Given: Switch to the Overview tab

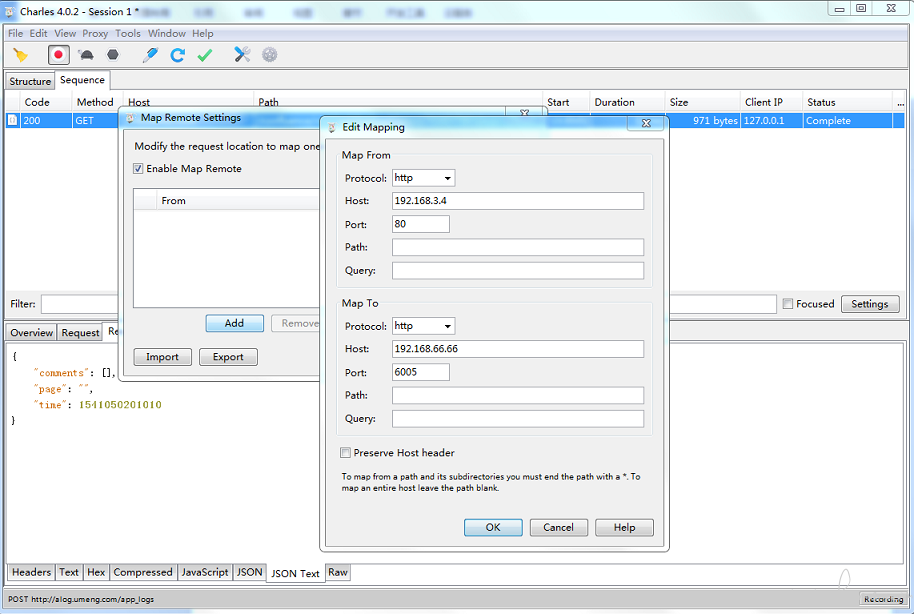Looking at the screenshot, I should 31,332.
